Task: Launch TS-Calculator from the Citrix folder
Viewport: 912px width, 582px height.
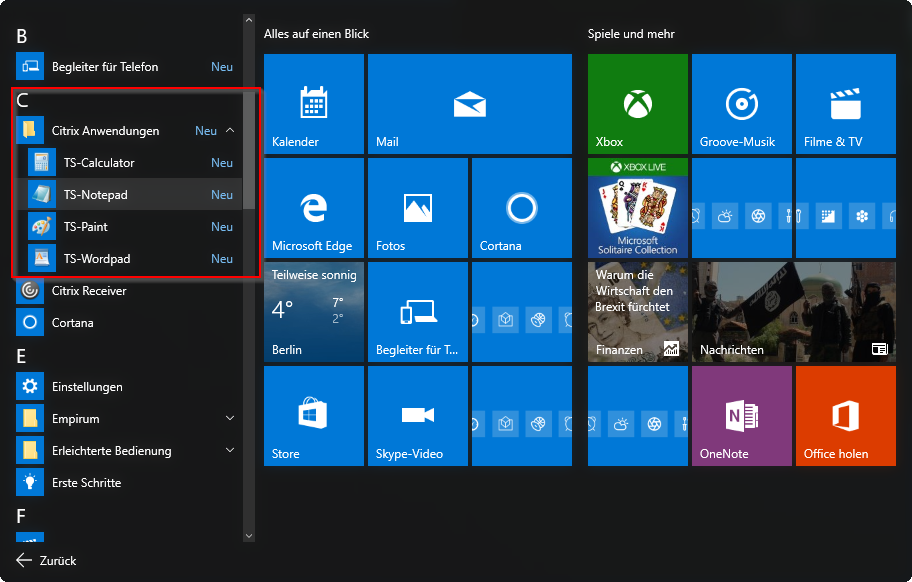Action: pos(129,163)
